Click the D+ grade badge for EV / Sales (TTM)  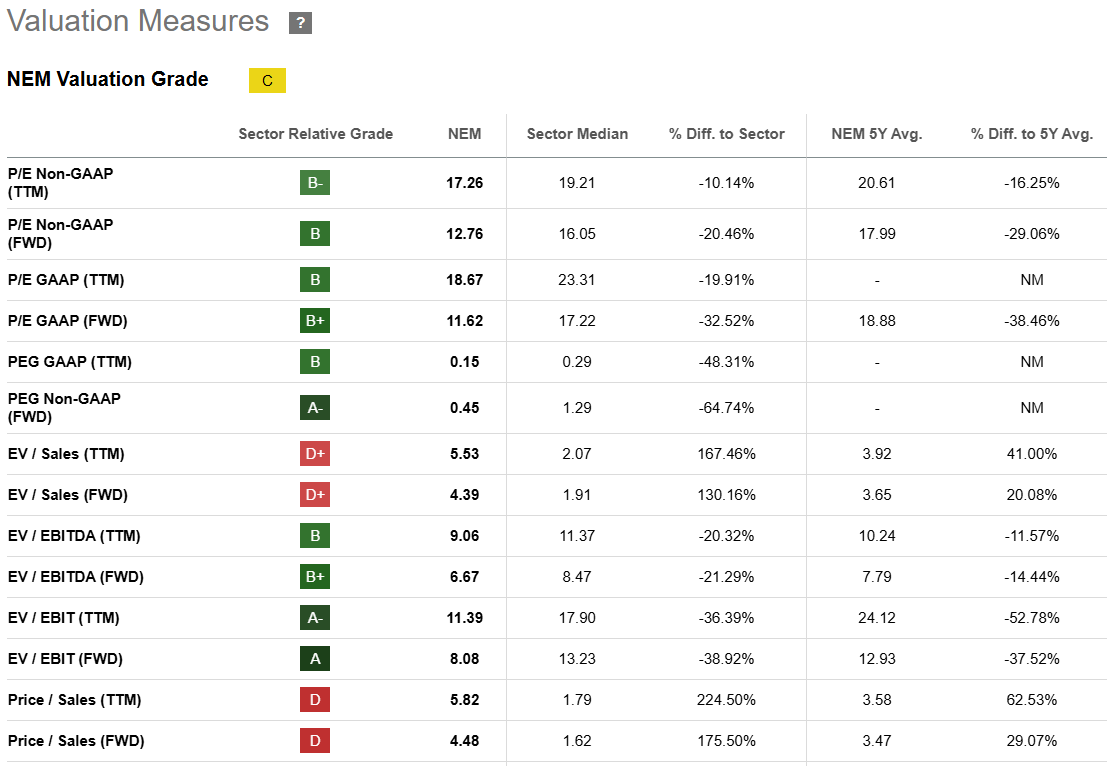[x=315, y=454]
